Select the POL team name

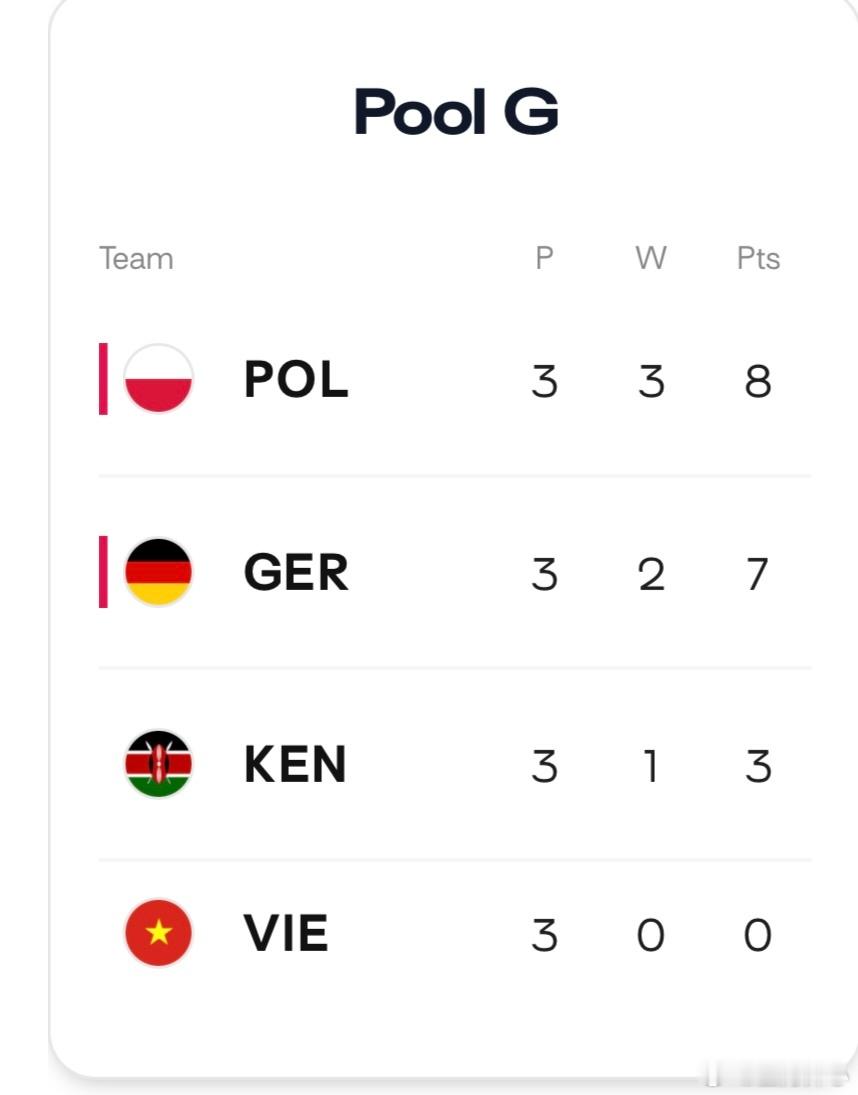click(x=296, y=379)
